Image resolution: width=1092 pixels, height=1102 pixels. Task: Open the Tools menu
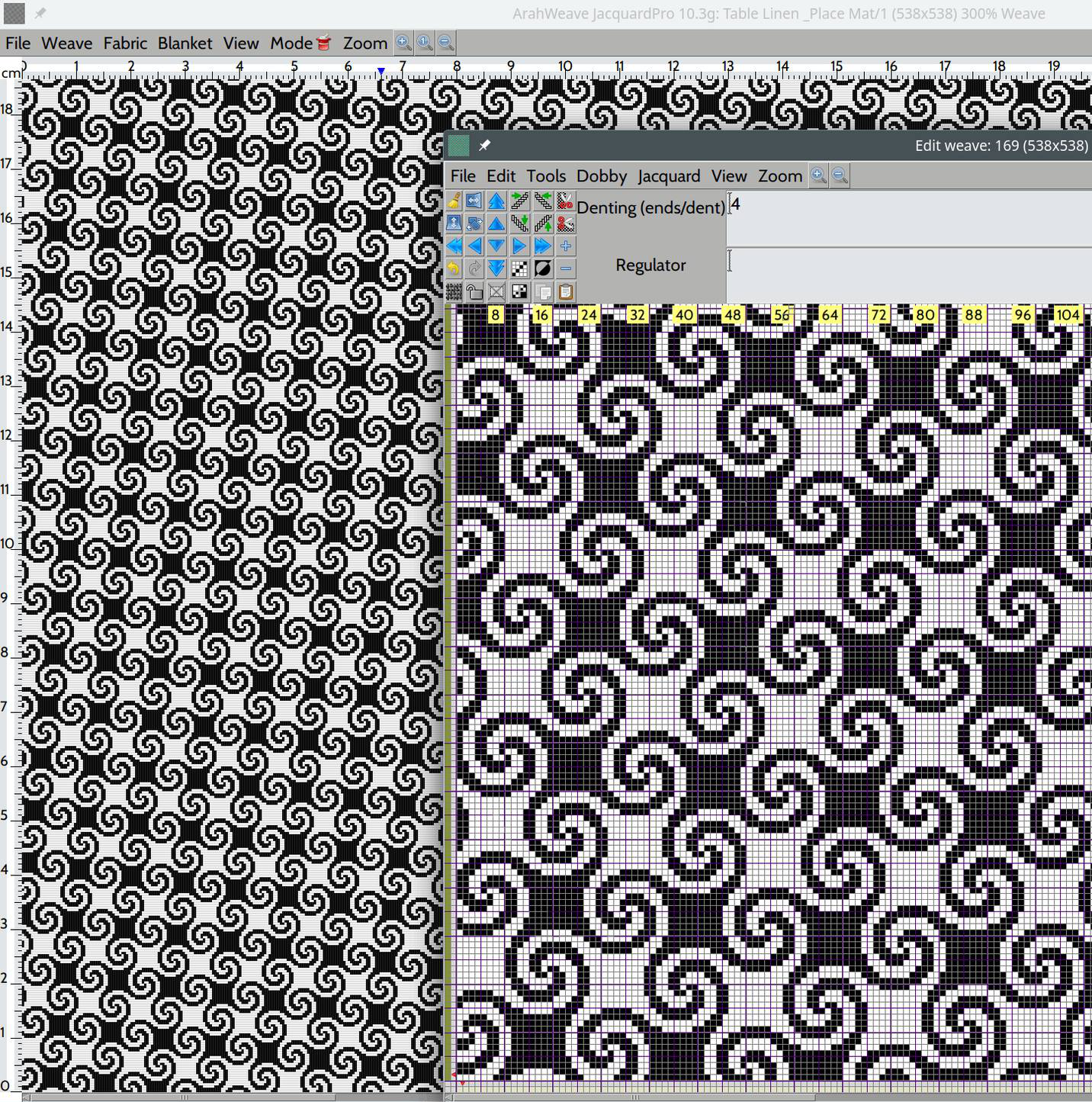coord(546,176)
